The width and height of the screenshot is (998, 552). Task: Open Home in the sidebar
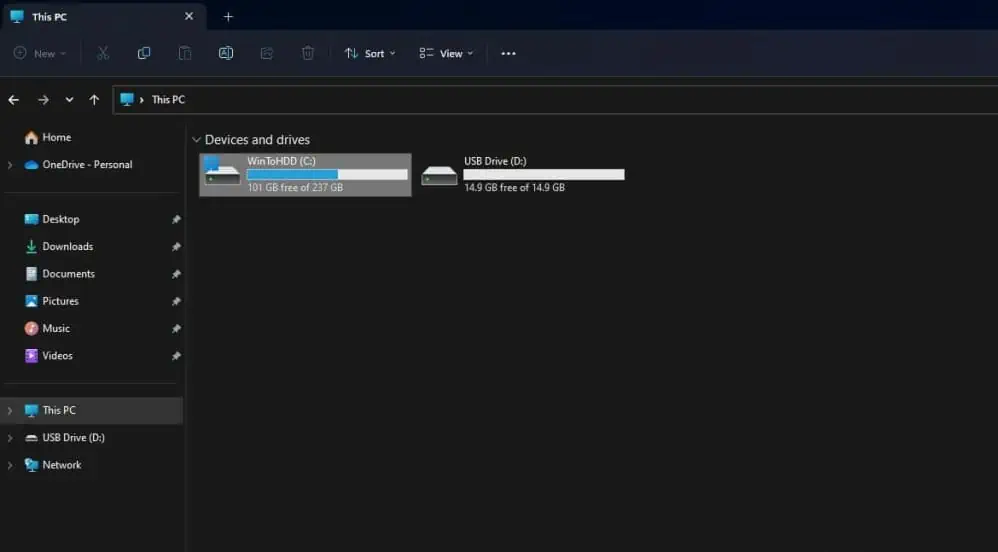(56, 138)
